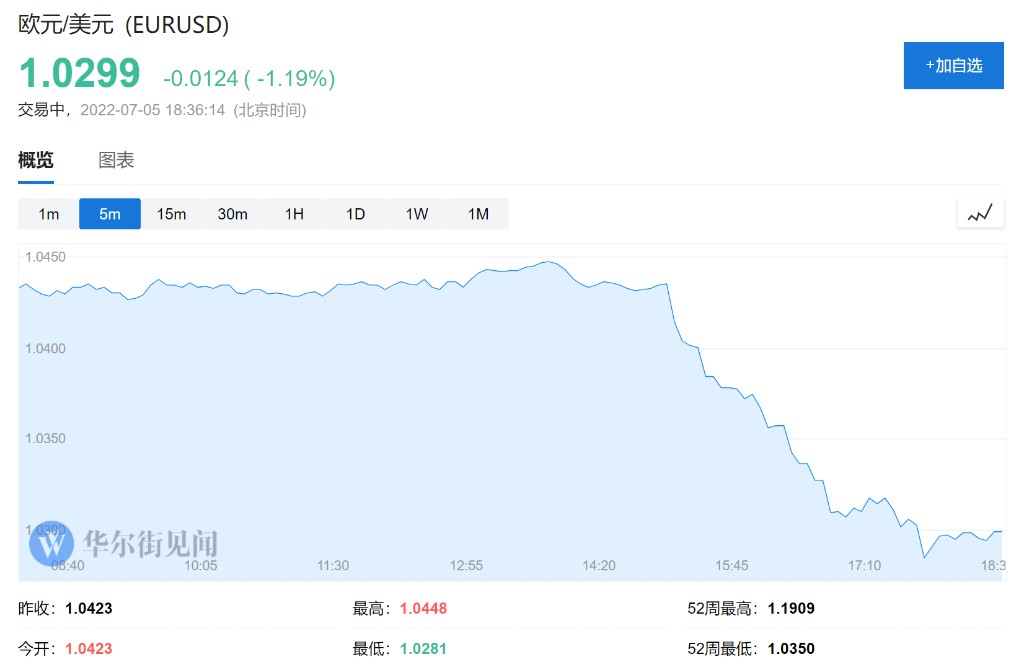Select the 5m time interval
1024x666 pixels.
pyautogui.click(x=110, y=214)
